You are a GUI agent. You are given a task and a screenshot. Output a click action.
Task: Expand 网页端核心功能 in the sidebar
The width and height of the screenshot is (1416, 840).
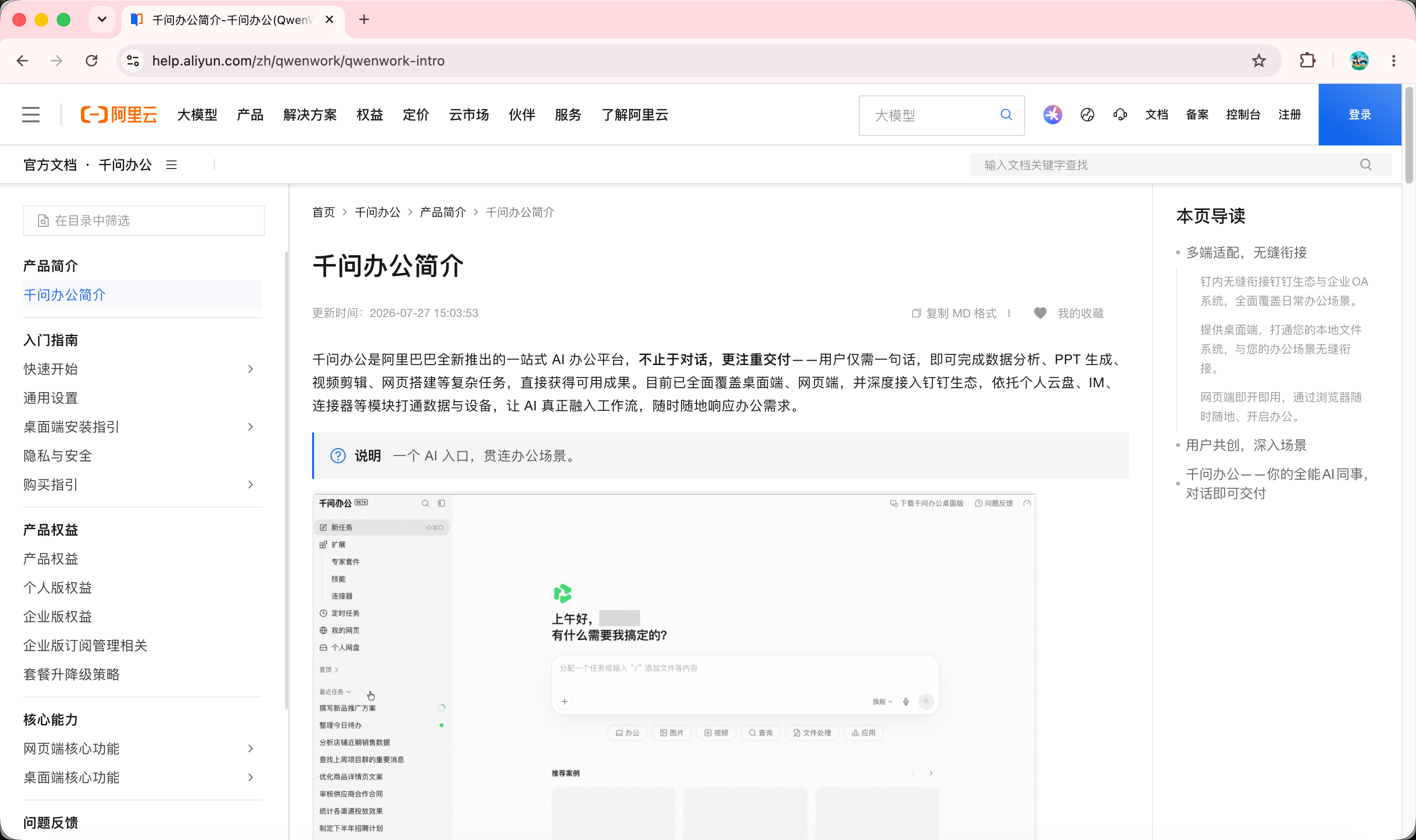point(251,748)
